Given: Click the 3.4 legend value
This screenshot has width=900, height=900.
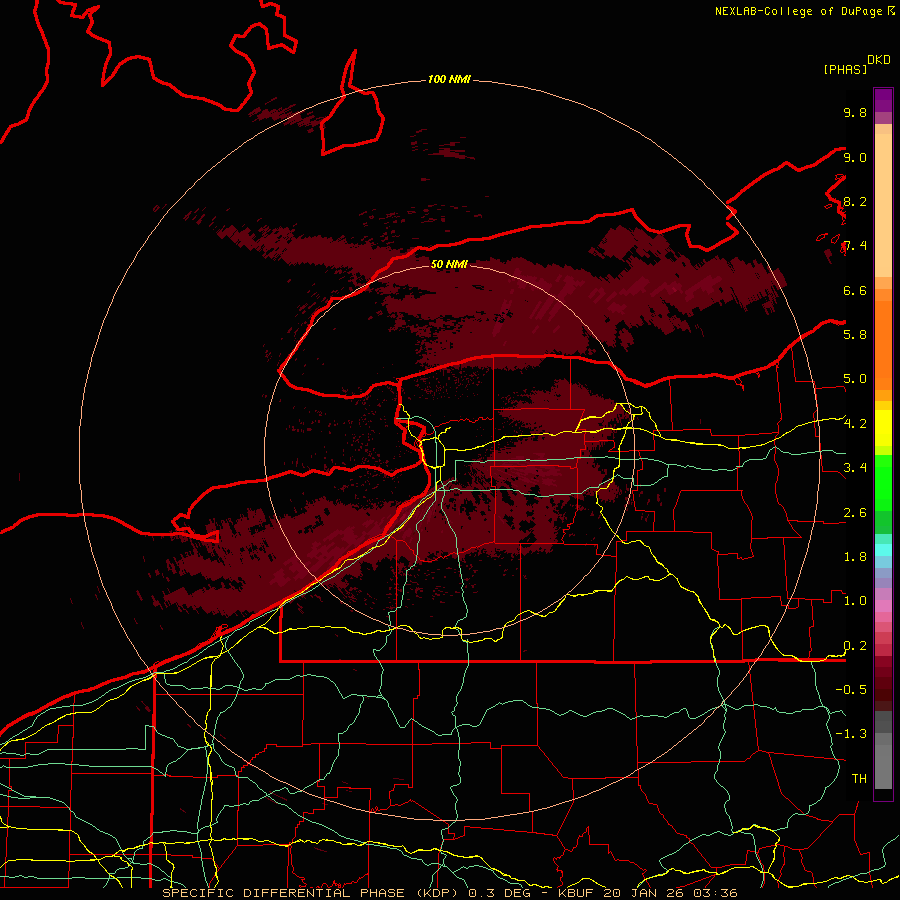Looking at the screenshot, I should (x=855, y=468).
